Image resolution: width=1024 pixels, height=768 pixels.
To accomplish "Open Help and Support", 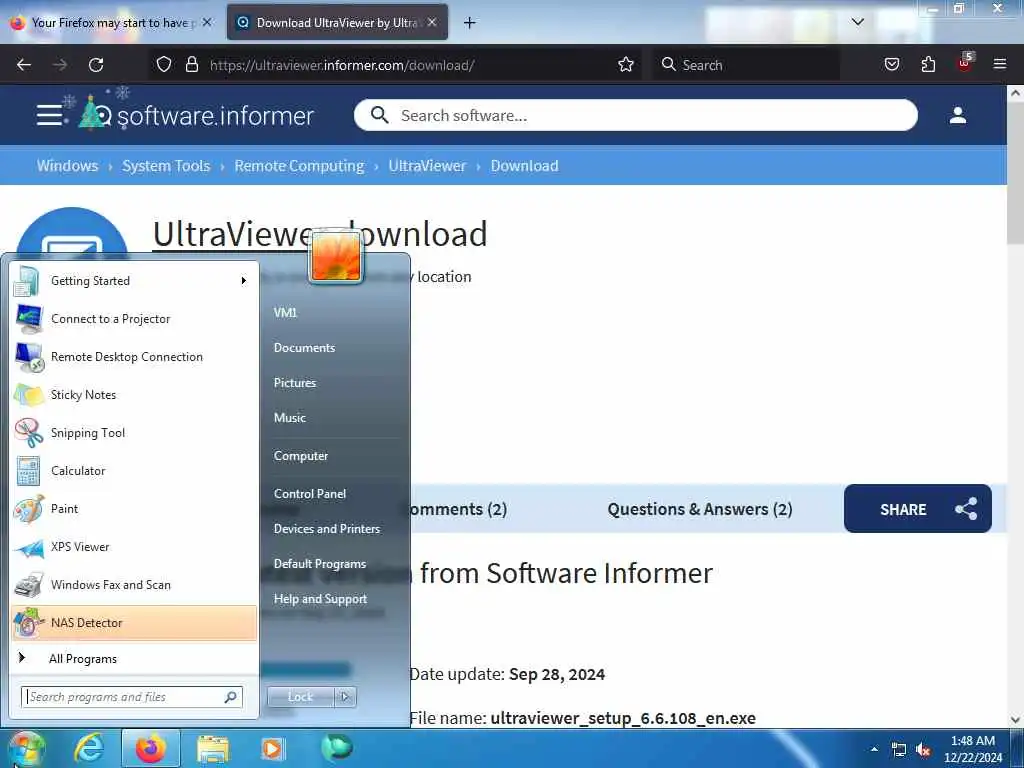I will point(320,599).
